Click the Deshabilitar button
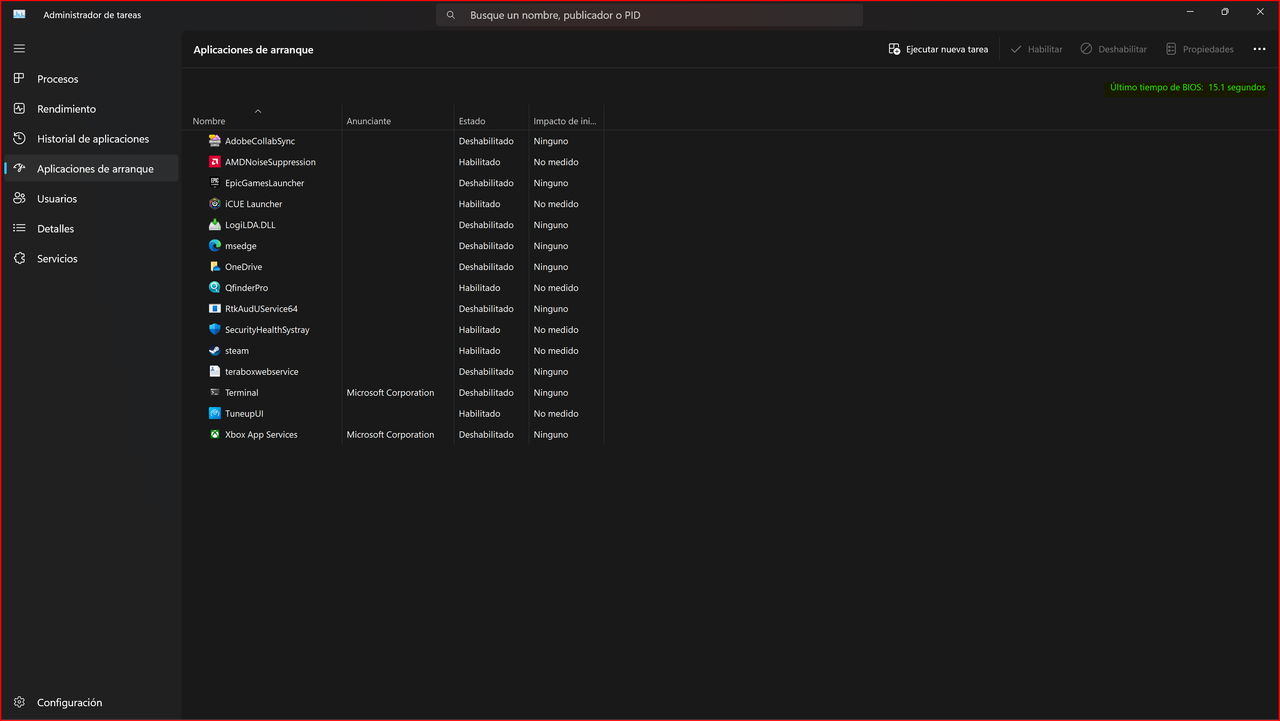Image resolution: width=1280 pixels, height=721 pixels. (1113, 49)
